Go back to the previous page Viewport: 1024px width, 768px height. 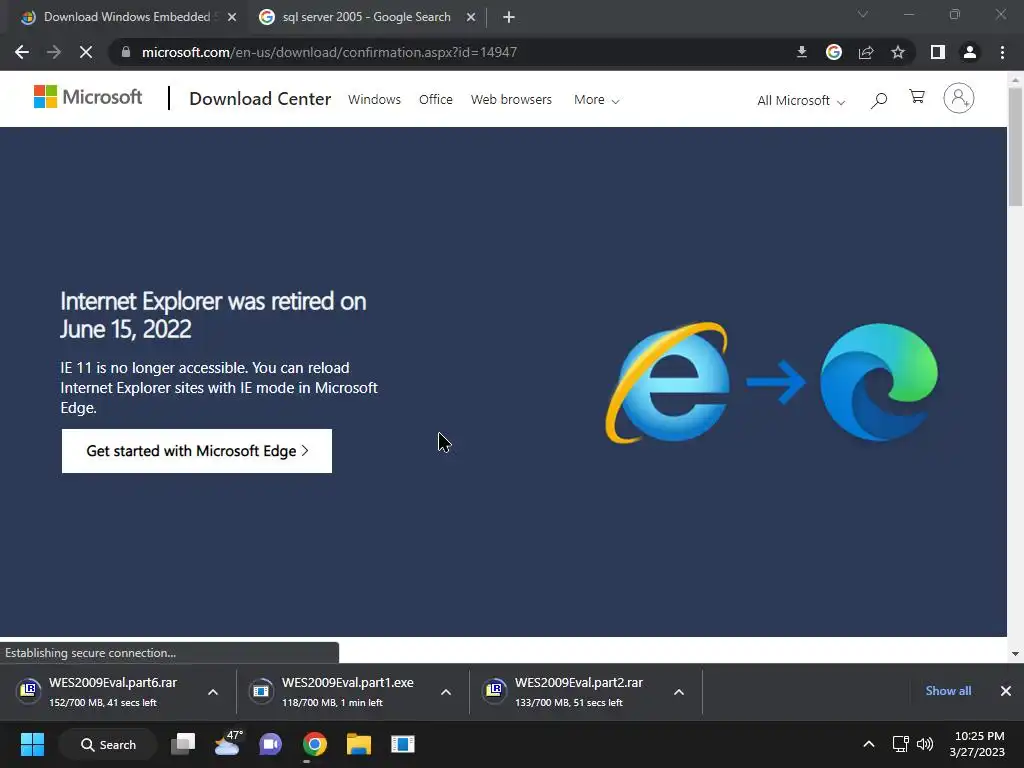point(22,52)
